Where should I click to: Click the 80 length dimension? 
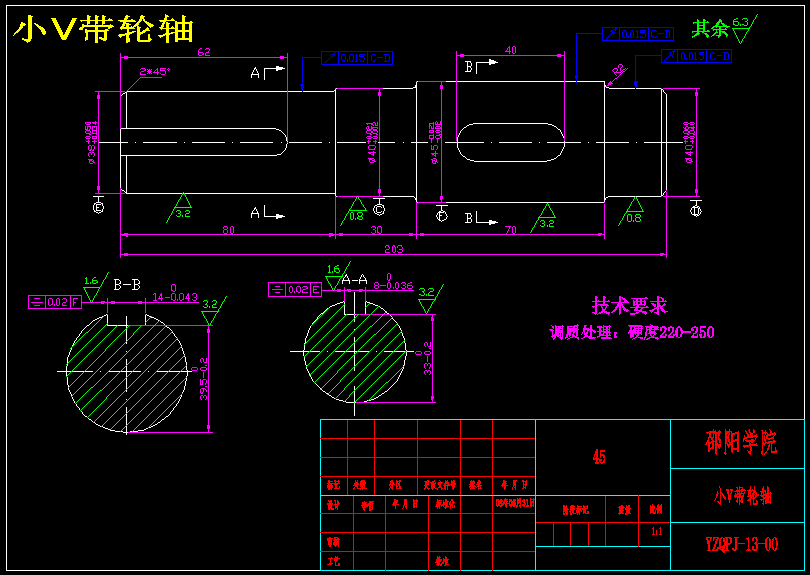click(228, 230)
